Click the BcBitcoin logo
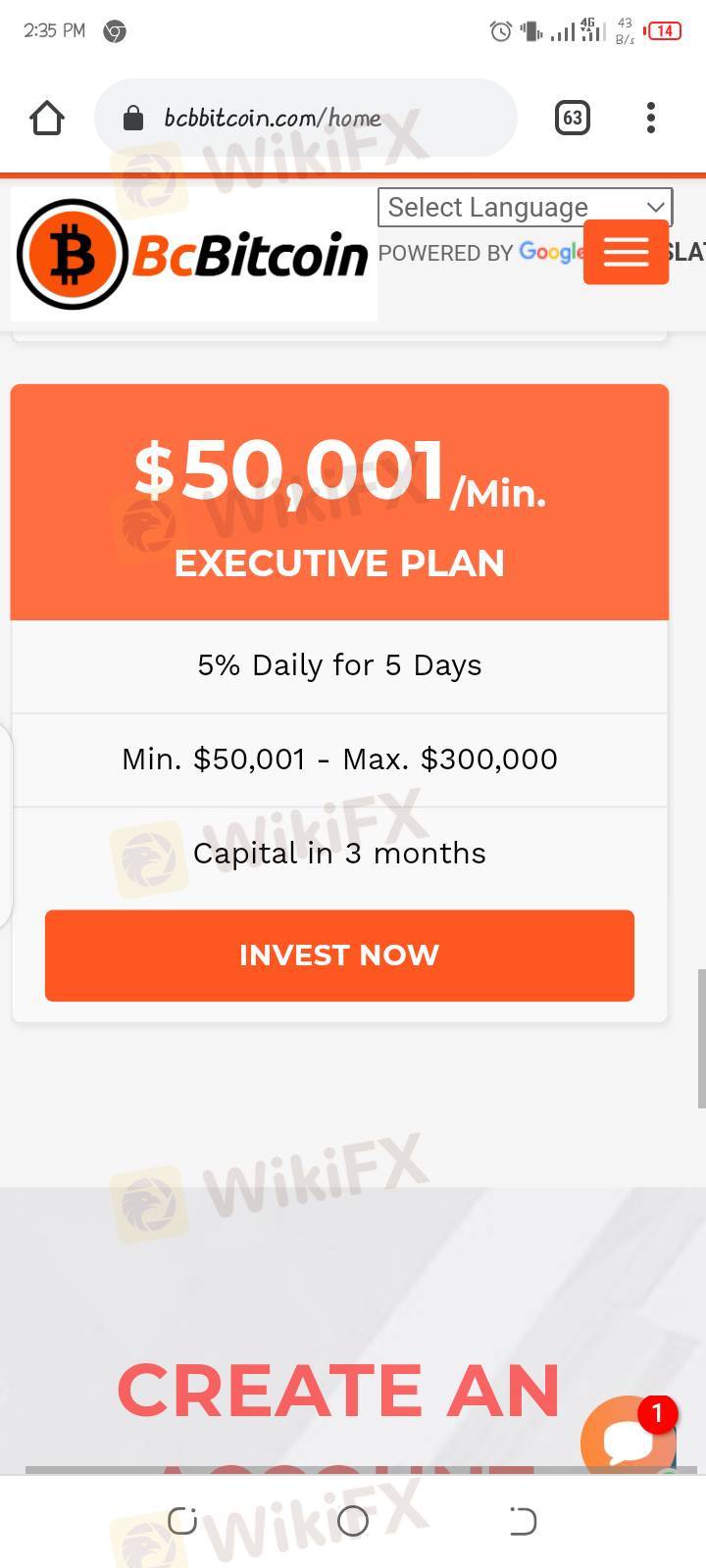The width and height of the screenshot is (706, 1568). (x=193, y=255)
